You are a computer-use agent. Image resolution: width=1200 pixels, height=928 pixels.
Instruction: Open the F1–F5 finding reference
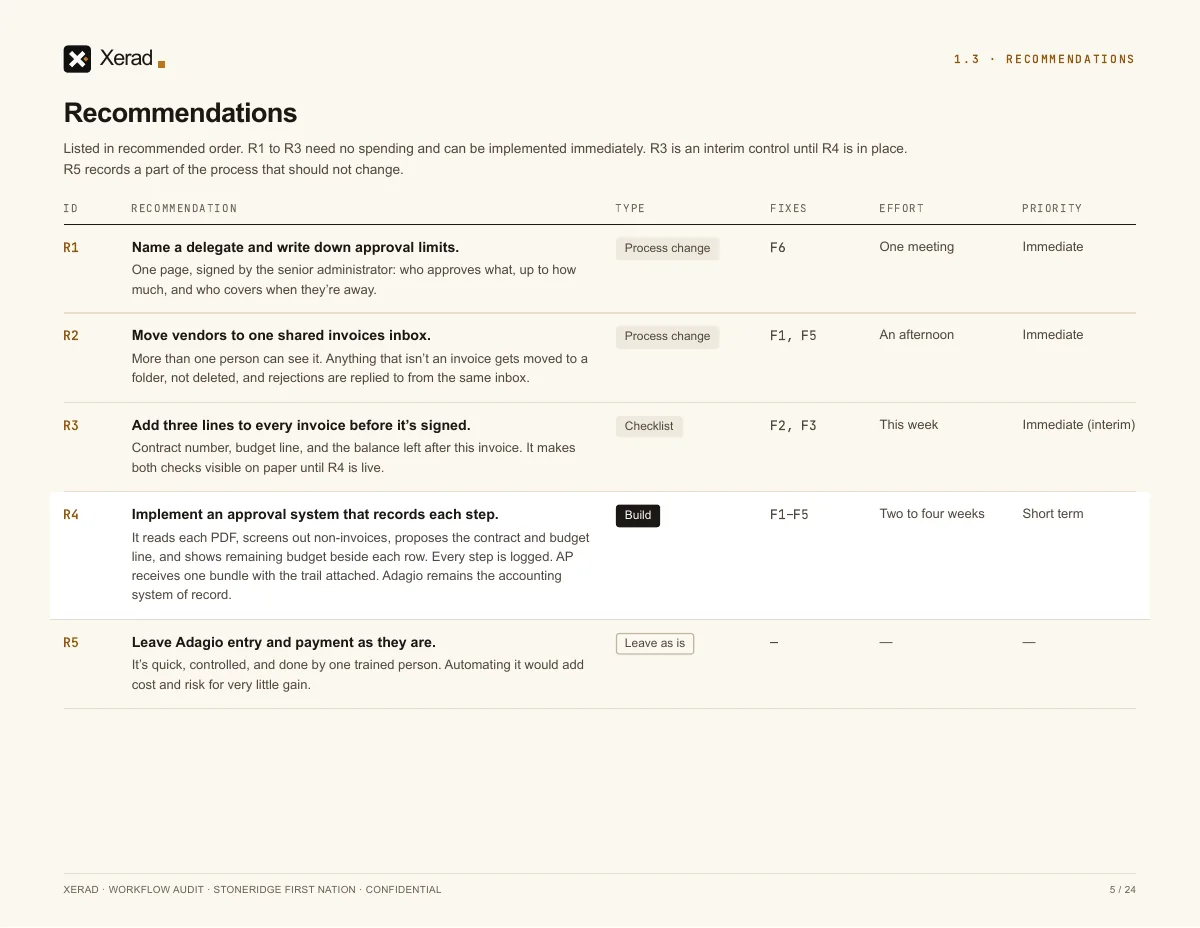[789, 515]
